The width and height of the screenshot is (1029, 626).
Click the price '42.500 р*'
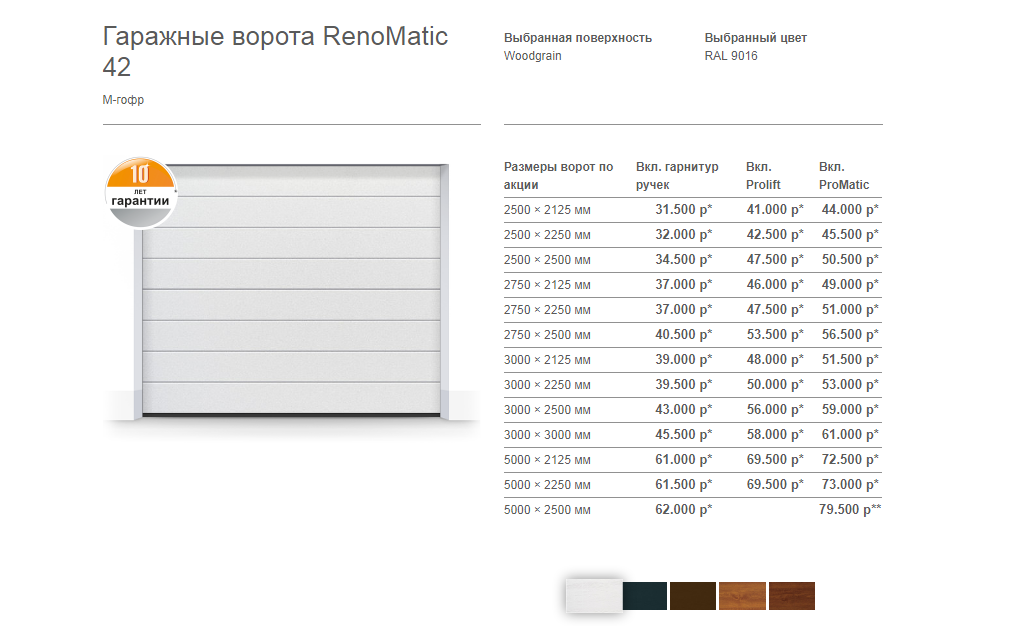(x=774, y=234)
